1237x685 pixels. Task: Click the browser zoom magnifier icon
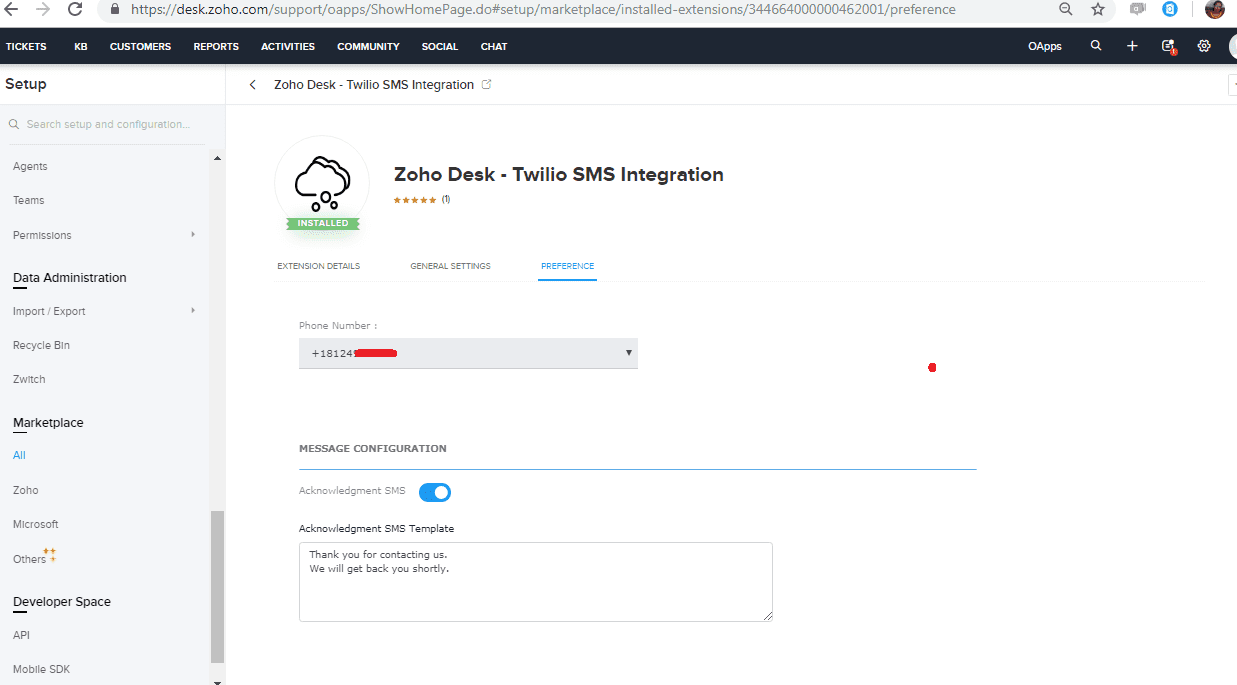tap(1066, 9)
